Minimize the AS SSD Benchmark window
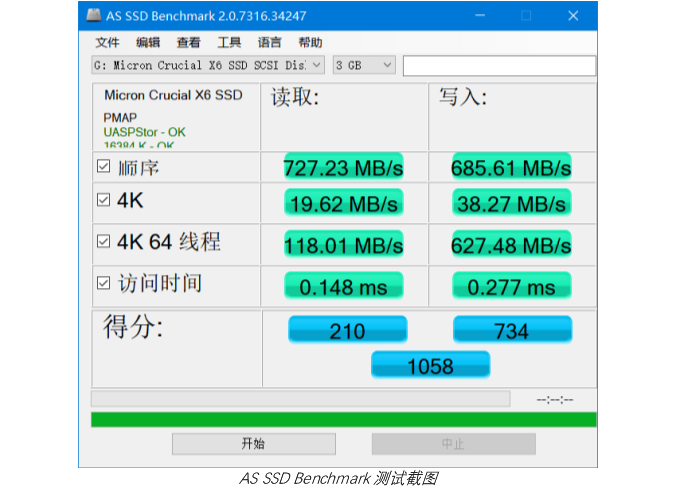 click(x=480, y=16)
